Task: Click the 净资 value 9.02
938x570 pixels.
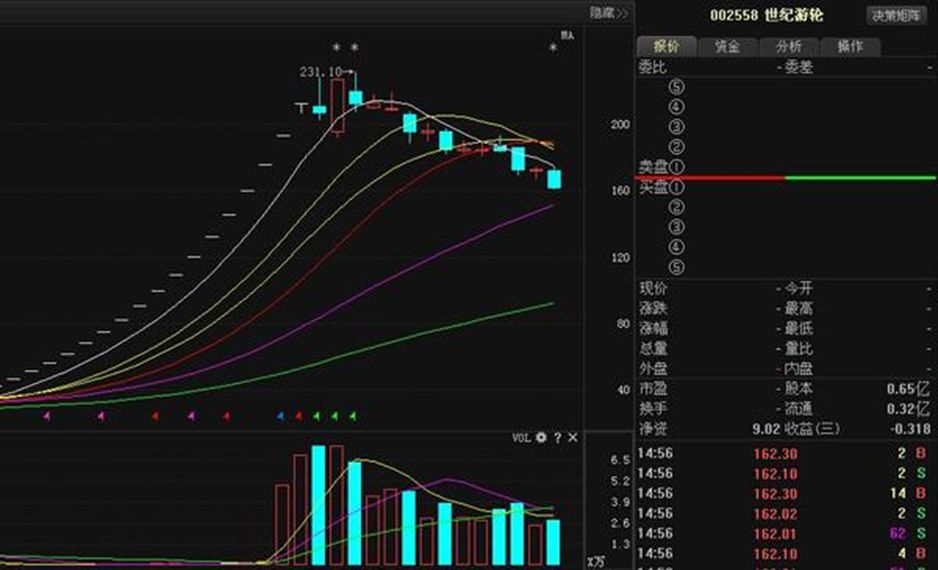Action: pos(766,429)
